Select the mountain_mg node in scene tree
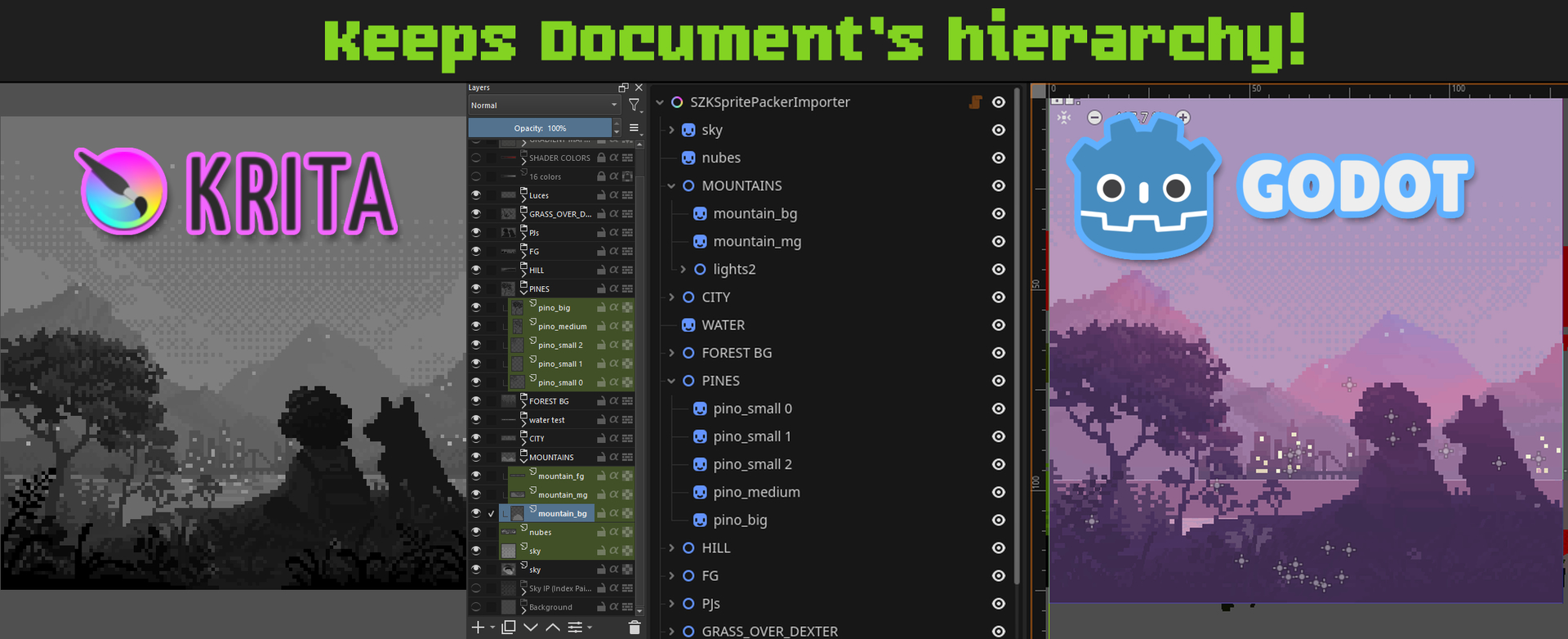 [756, 242]
